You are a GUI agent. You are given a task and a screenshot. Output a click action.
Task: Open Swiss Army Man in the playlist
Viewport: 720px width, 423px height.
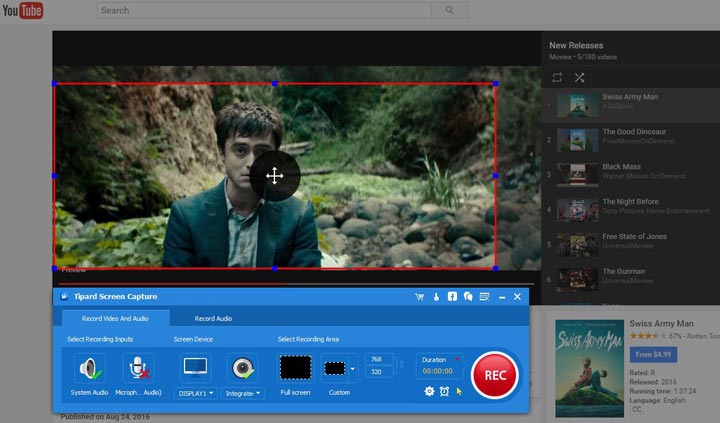630,105
